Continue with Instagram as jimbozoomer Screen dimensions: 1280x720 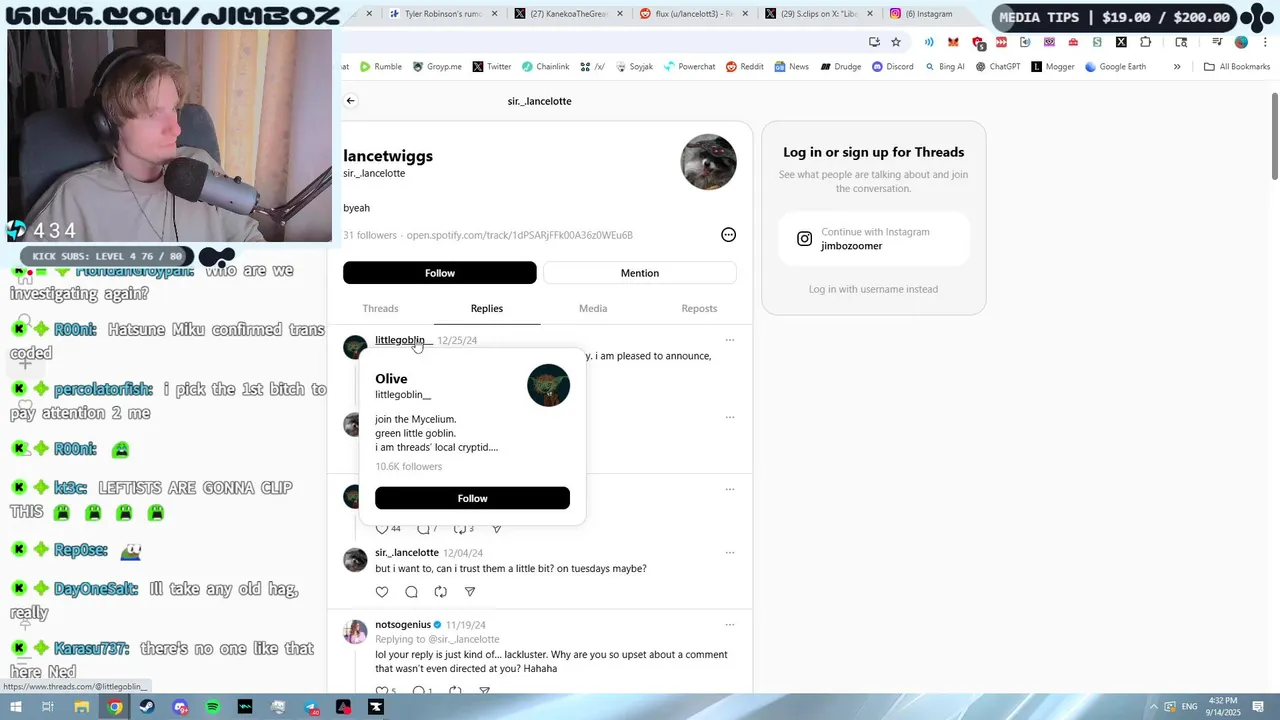point(874,239)
